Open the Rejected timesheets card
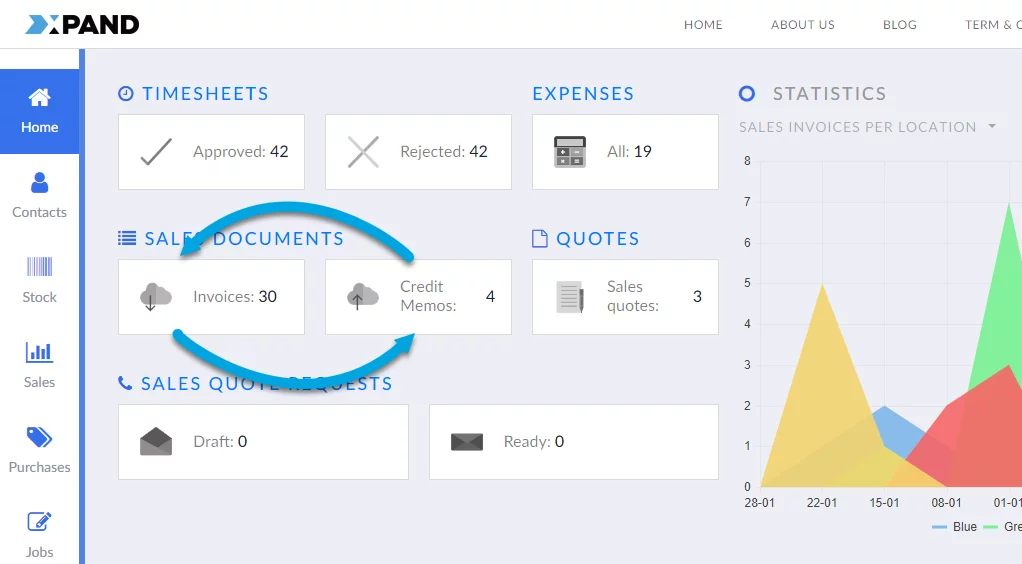 [x=418, y=152]
